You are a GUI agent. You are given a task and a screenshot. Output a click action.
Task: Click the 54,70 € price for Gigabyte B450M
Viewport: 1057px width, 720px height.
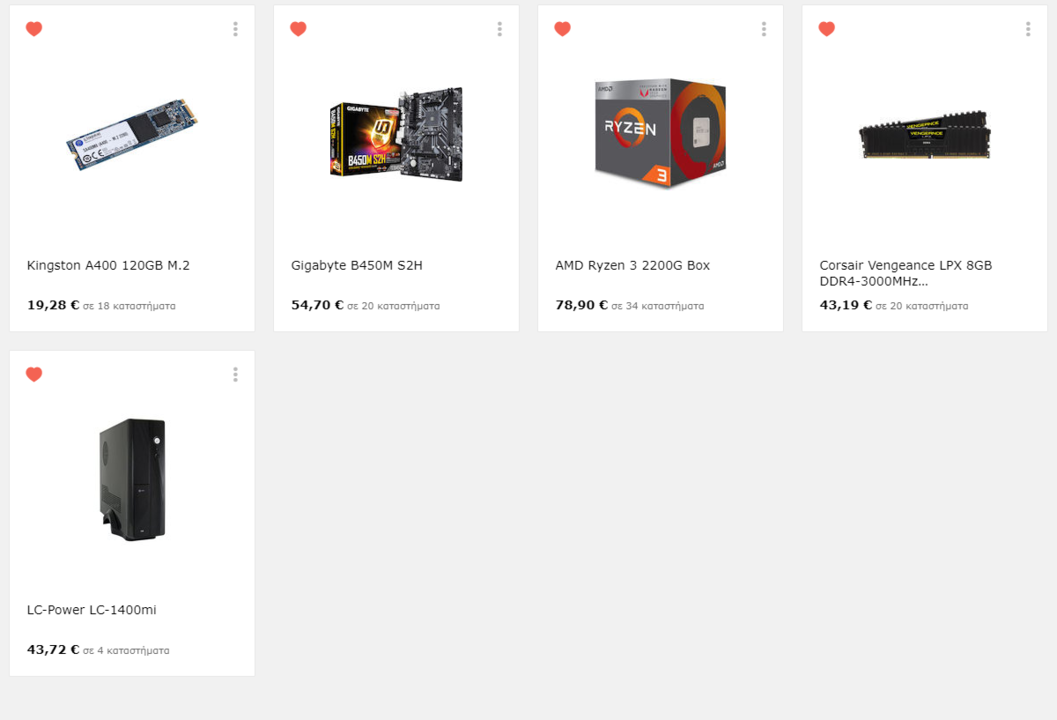click(x=318, y=305)
